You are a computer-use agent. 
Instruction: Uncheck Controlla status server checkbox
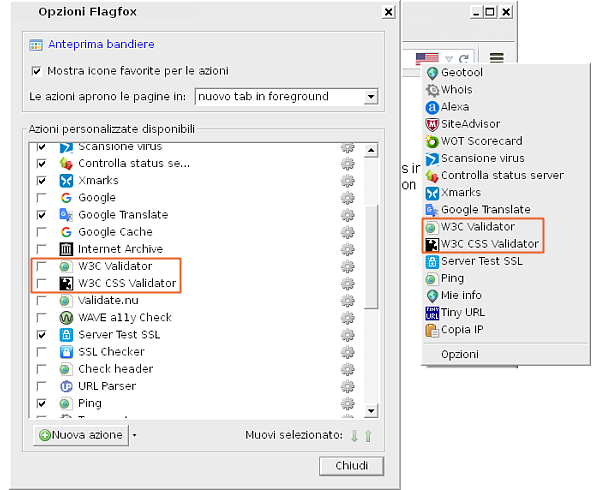[41, 164]
